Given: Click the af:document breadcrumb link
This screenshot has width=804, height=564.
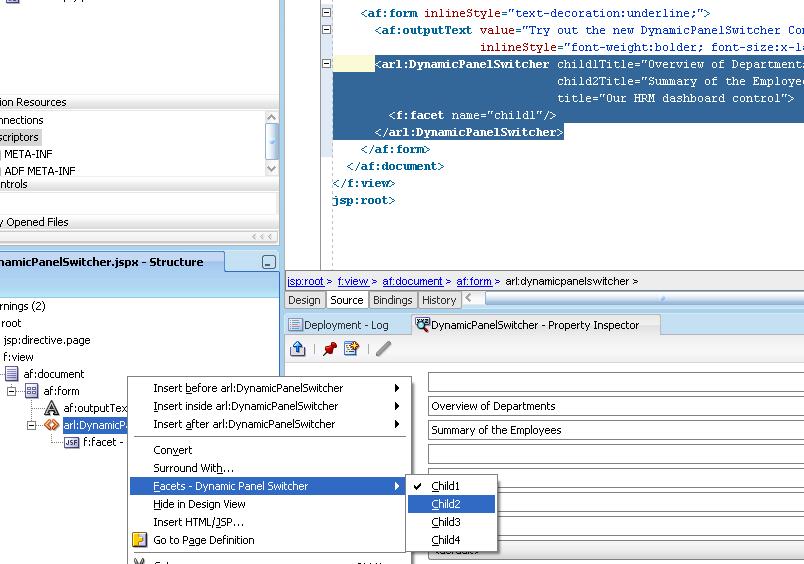Looking at the screenshot, I should [x=412, y=282].
